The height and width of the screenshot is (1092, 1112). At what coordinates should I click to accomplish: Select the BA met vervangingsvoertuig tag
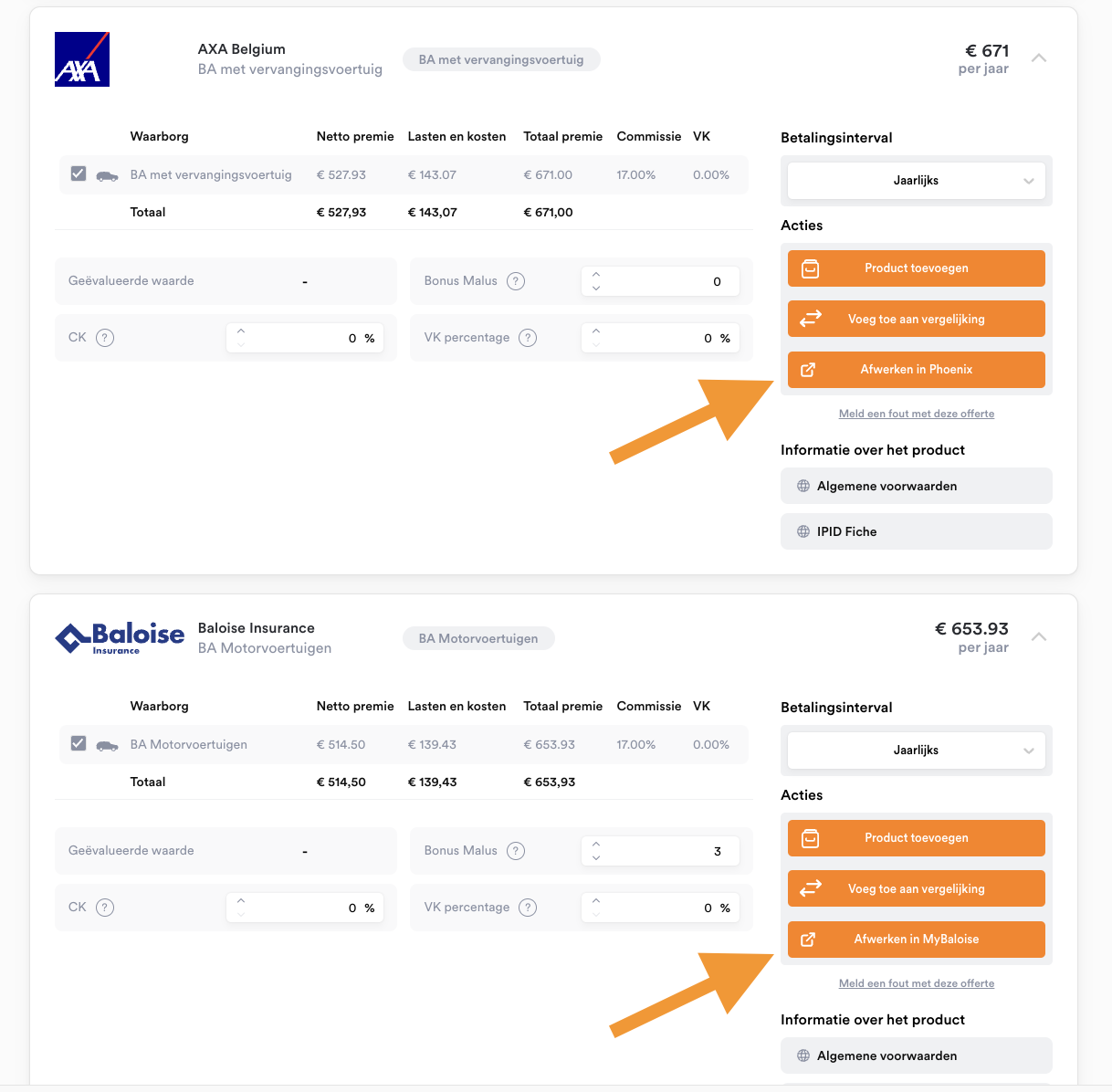[x=501, y=59]
